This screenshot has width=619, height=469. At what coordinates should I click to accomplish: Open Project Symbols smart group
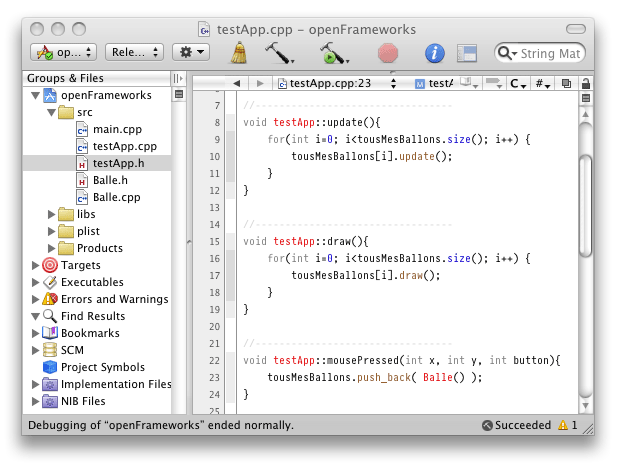(x=102, y=367)
